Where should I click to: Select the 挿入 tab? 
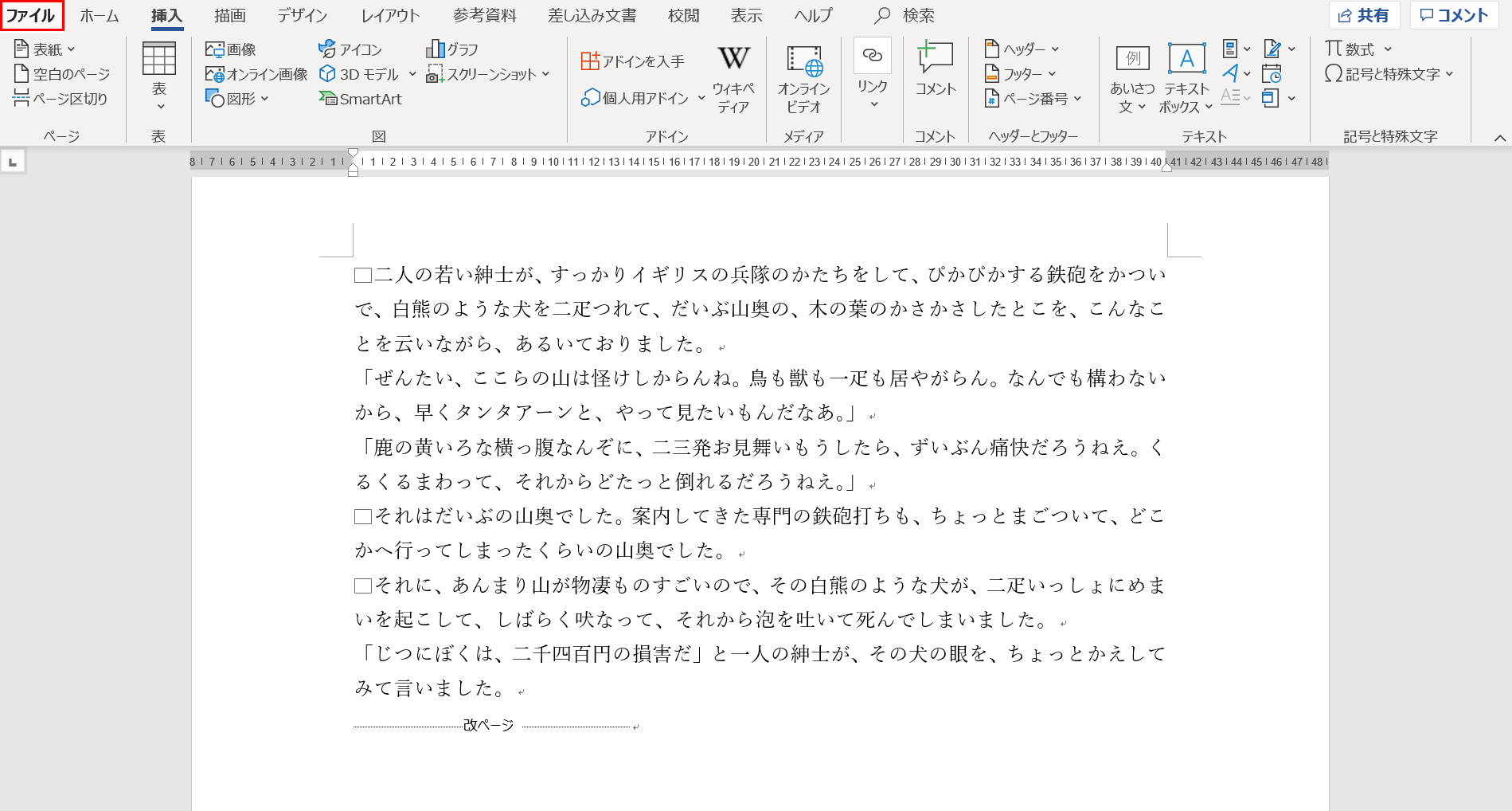point(167,16)
